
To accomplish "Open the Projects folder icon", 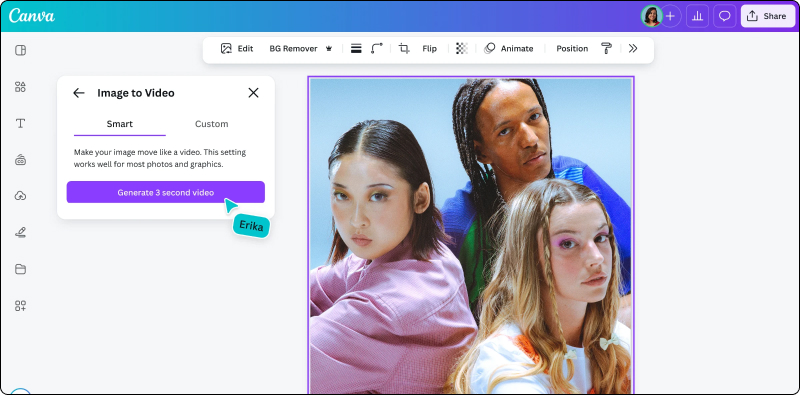I will click(20, 269).
